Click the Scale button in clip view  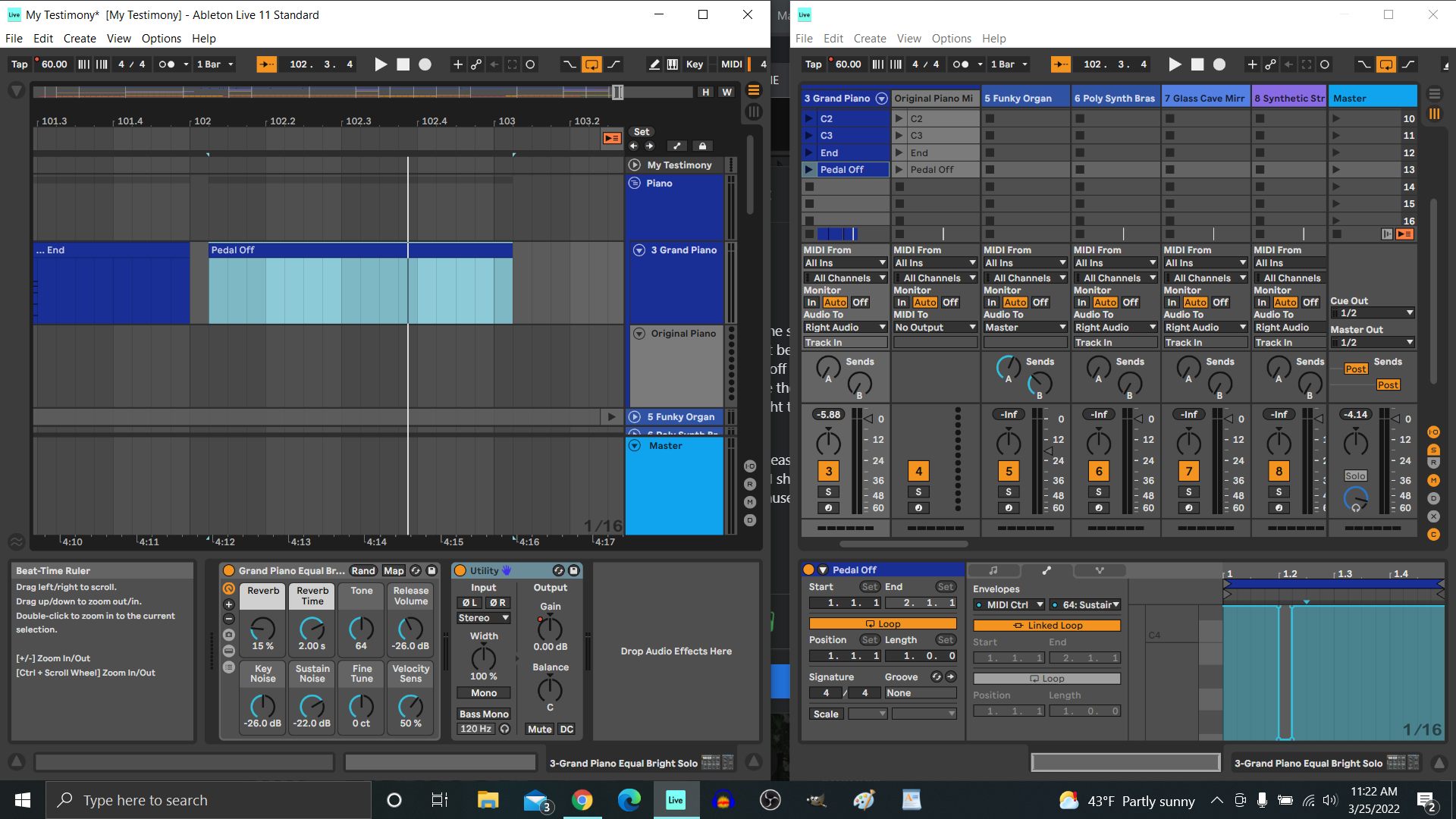pos(826,714)
